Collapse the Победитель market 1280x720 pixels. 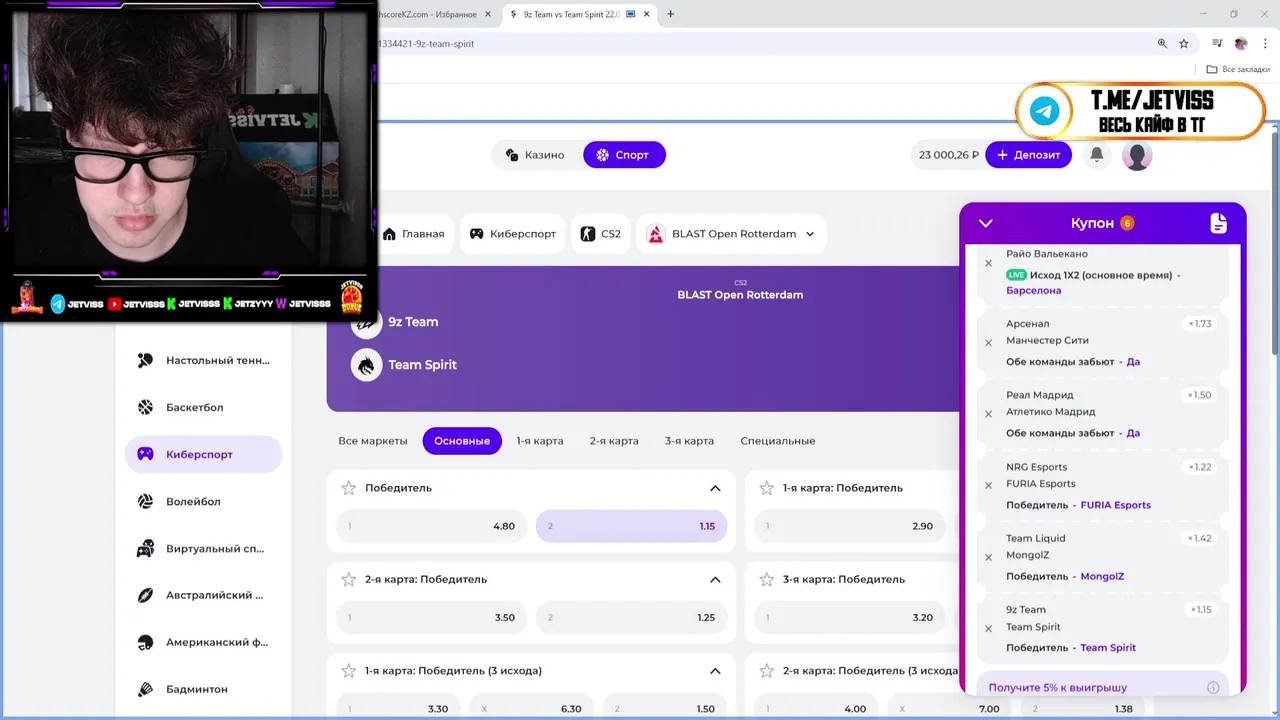[x=715, y=488]
